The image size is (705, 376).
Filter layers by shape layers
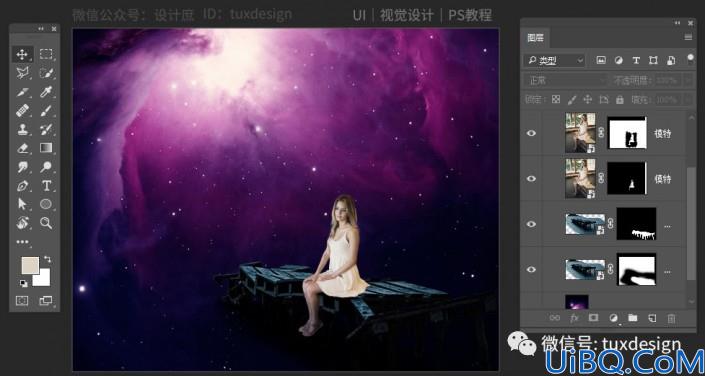pyautogui.click(x=654, y=61)
